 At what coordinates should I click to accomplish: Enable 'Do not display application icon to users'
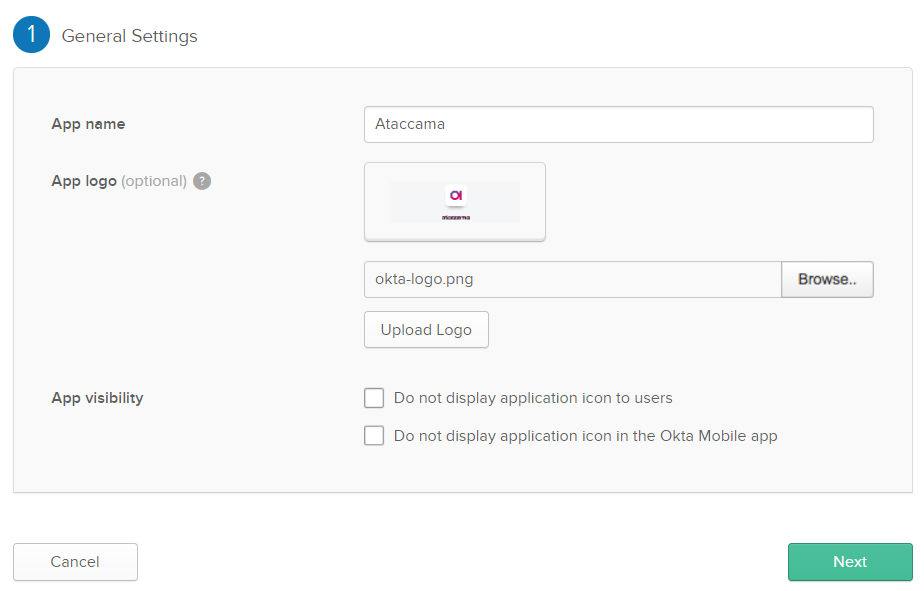coord(373,397)
